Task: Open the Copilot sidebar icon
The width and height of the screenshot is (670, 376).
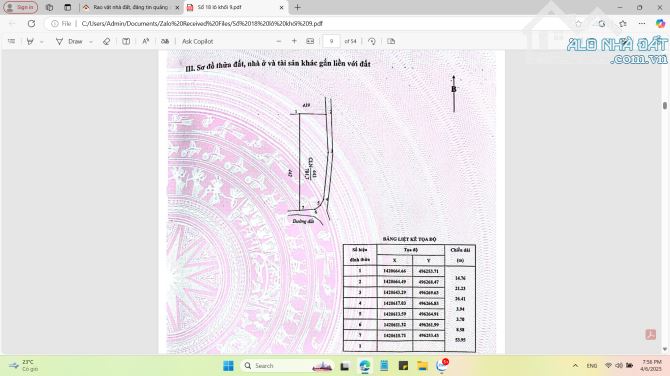Action: 660,24
